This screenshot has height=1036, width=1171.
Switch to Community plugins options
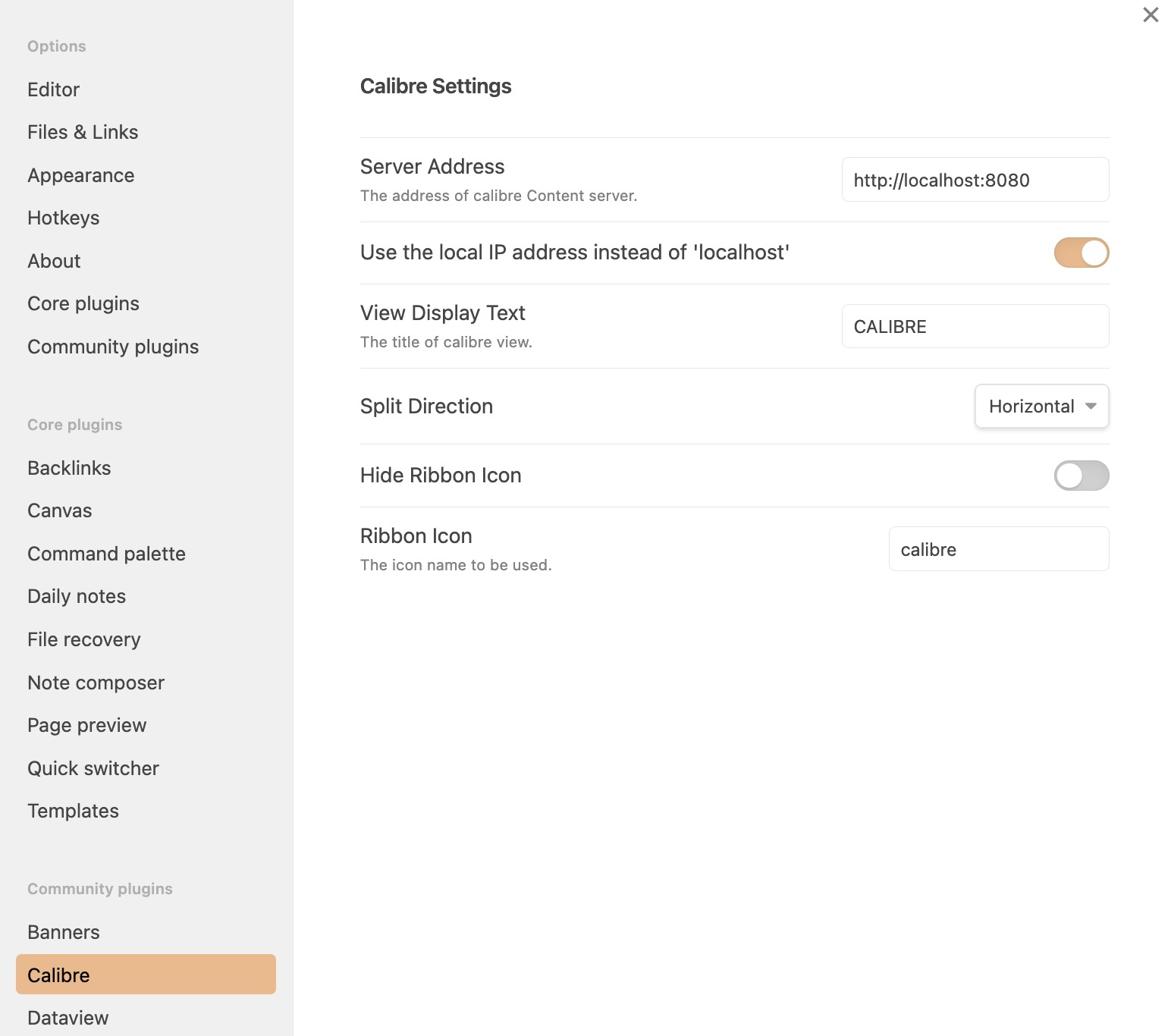point(113,347)
